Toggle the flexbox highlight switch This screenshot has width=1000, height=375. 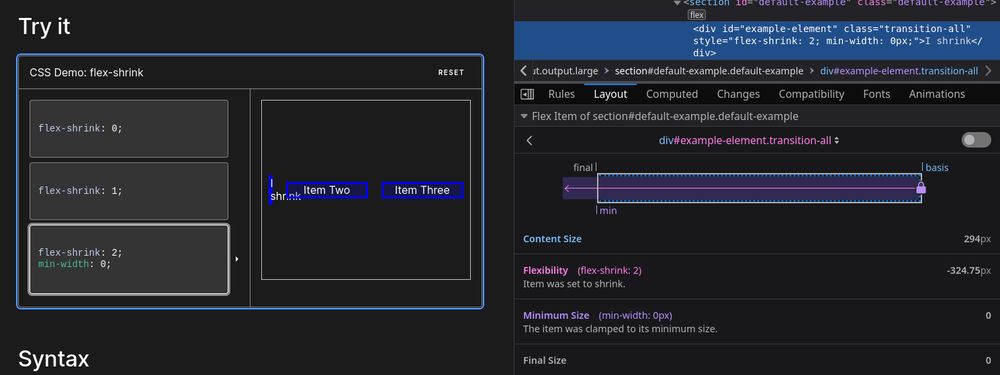coord(976,140)
